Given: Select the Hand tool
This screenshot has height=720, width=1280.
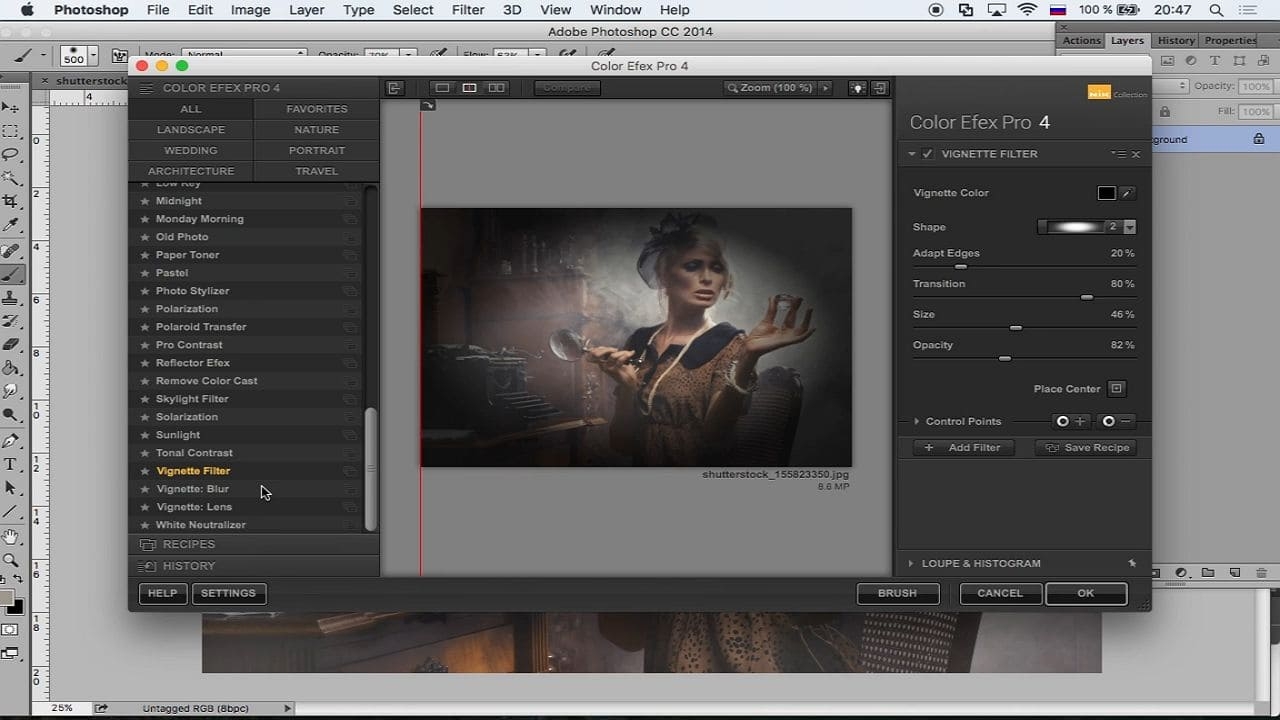Looking at the screenshot, I should 11,537.
